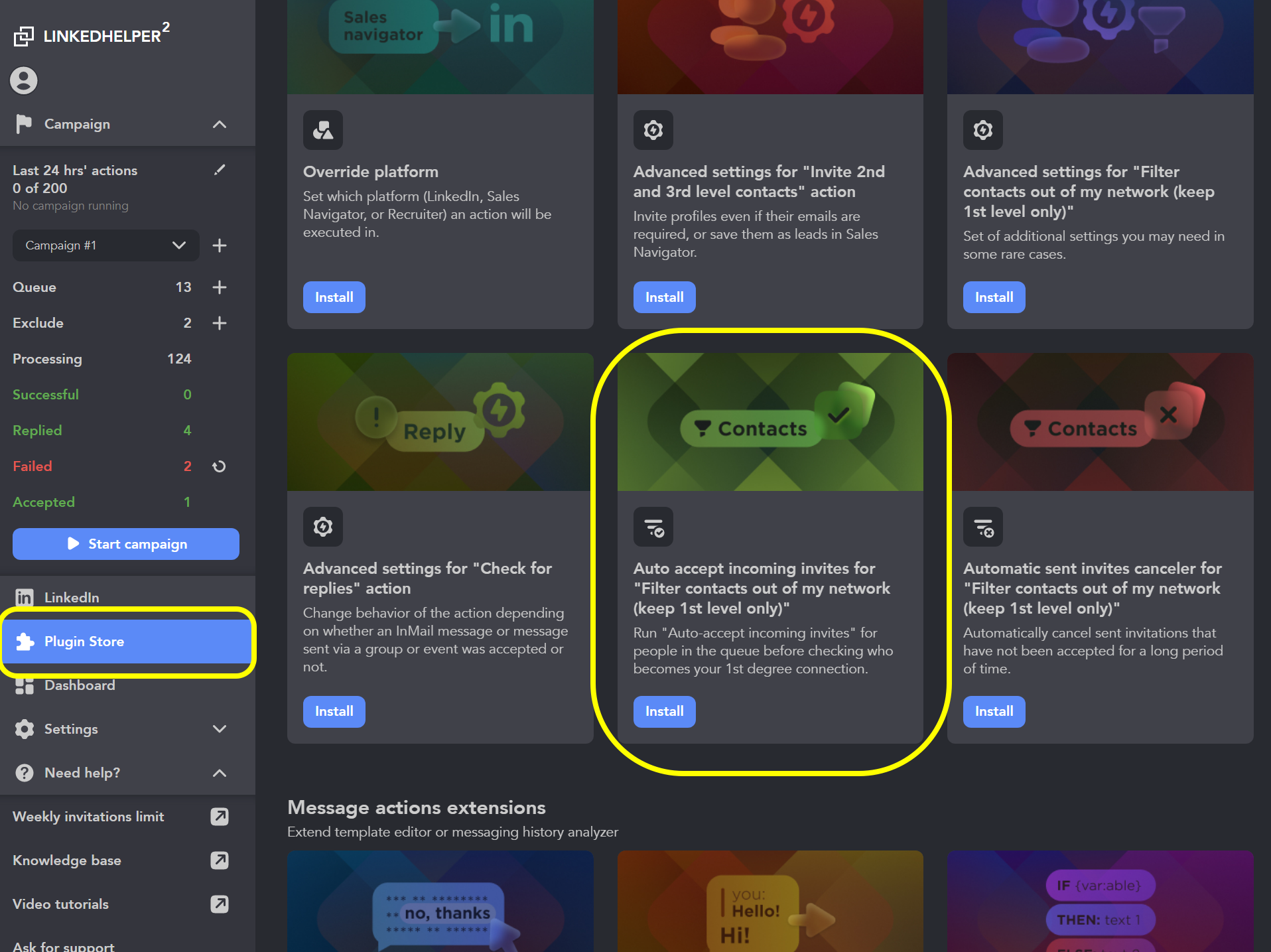Edit Last 24 hrs' actions limit pencil
Image resolution: width=1271 pixels, height=952 pixels.
220,170
